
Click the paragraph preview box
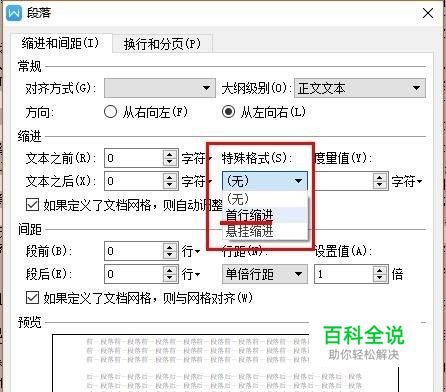225,363
